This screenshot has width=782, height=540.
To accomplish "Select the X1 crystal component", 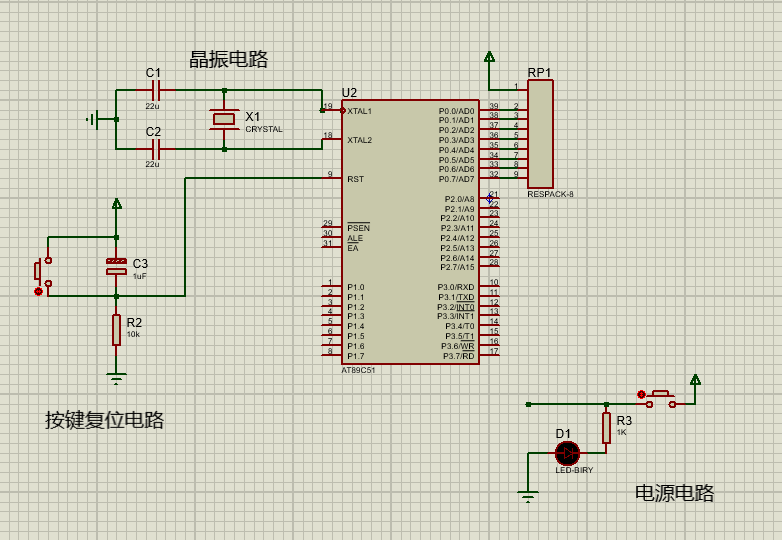I will point(224,119).
